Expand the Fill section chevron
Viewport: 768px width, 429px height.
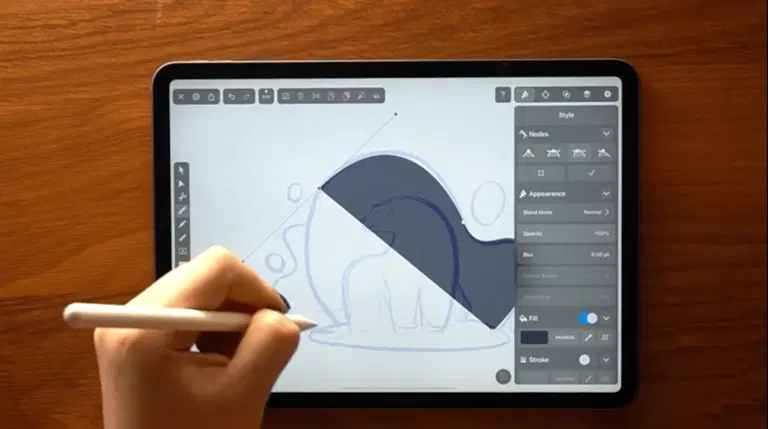606,318
